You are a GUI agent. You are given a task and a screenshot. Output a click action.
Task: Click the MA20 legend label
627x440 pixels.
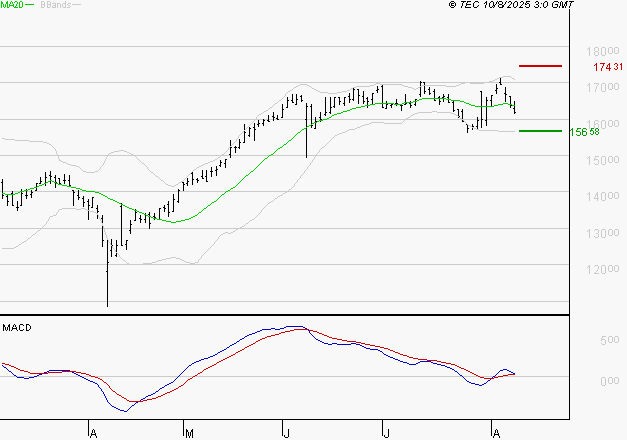12,5
